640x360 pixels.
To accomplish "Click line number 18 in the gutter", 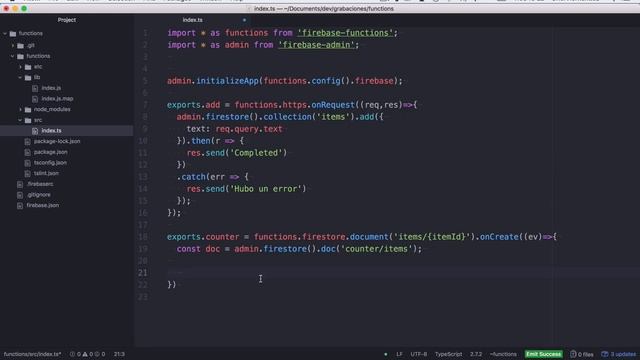I will coord(142,237).
